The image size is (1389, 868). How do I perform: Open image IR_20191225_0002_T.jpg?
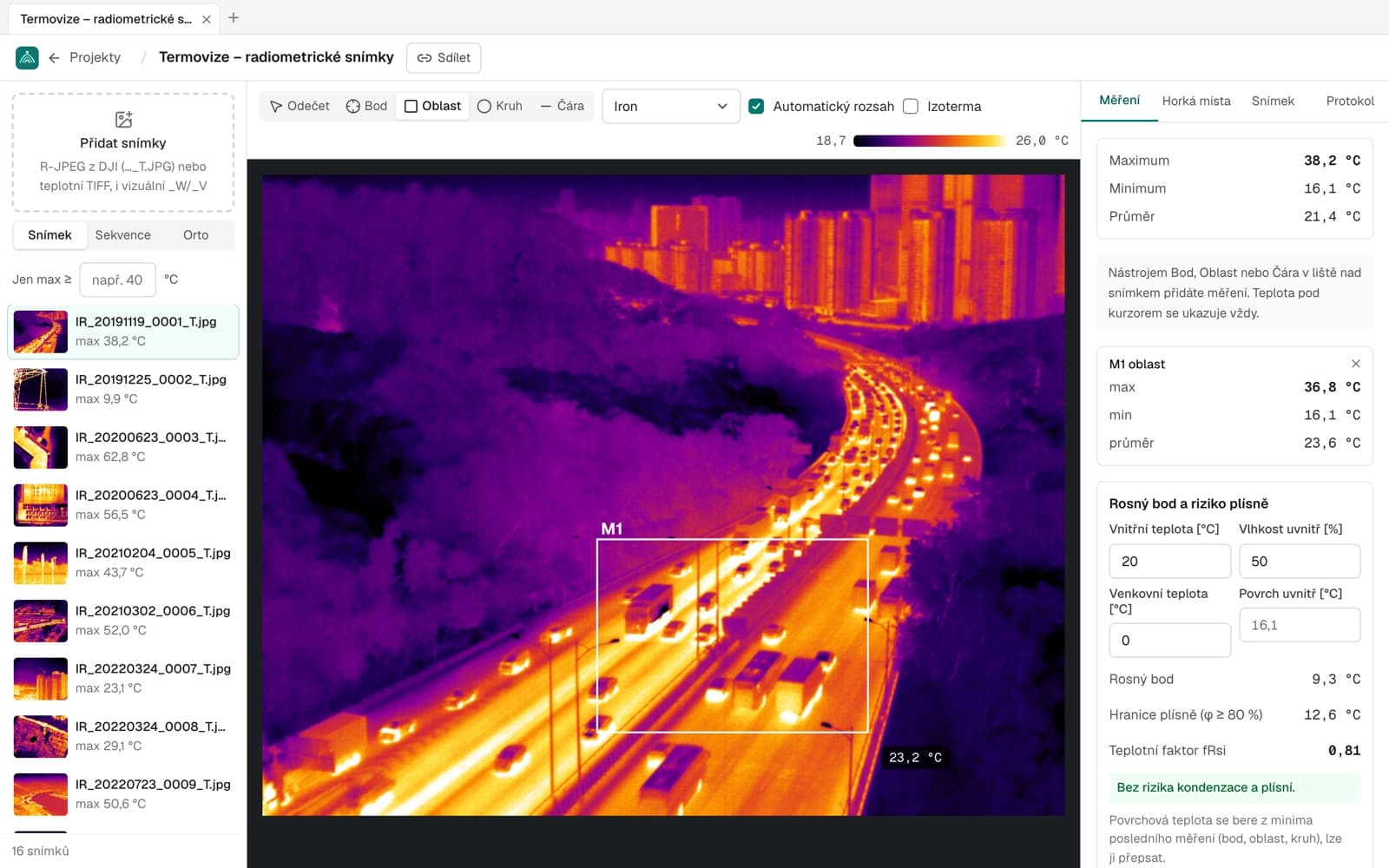click(123, 389)
